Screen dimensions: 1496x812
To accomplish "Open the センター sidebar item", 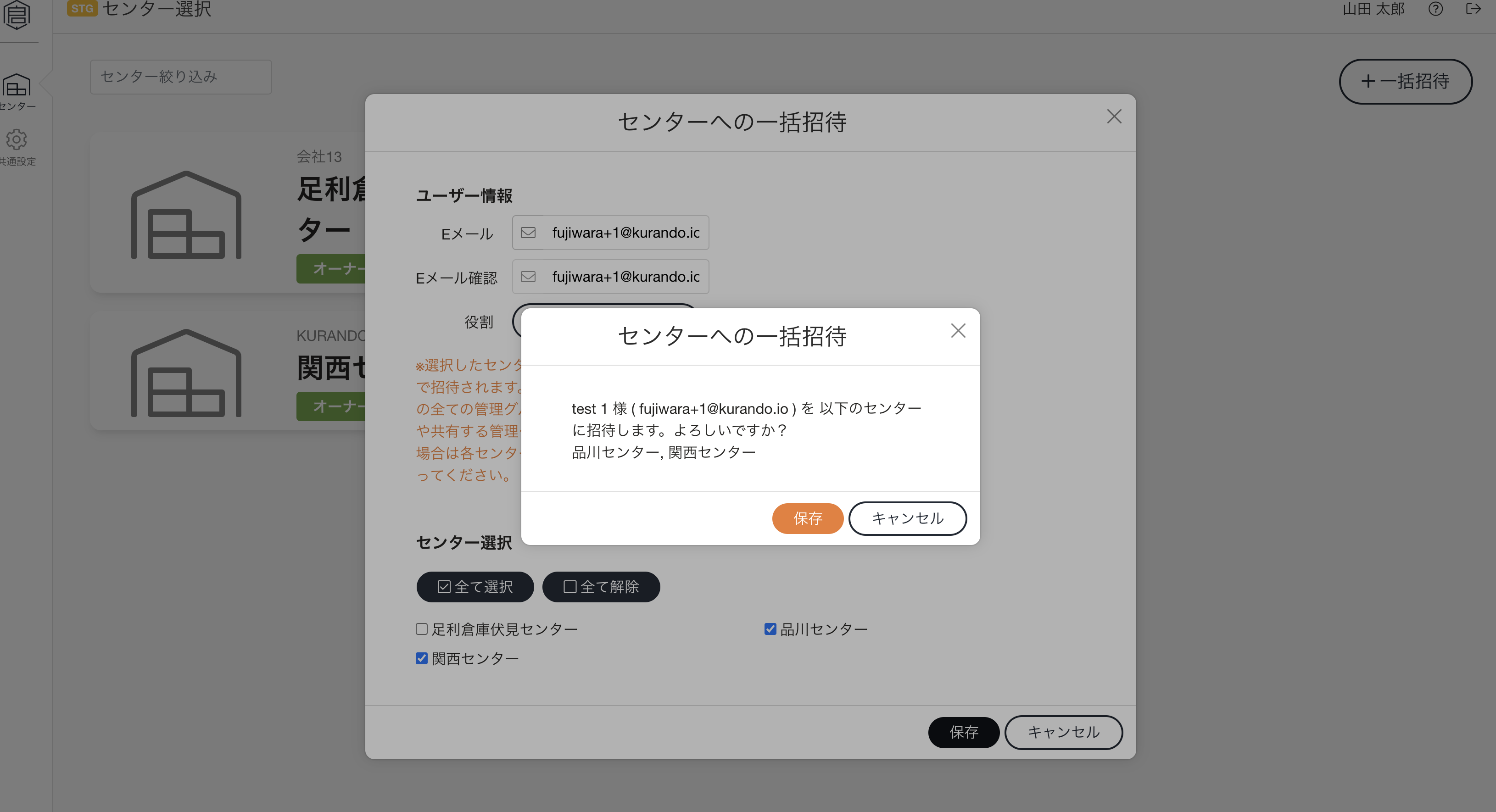I will point(17,92).
